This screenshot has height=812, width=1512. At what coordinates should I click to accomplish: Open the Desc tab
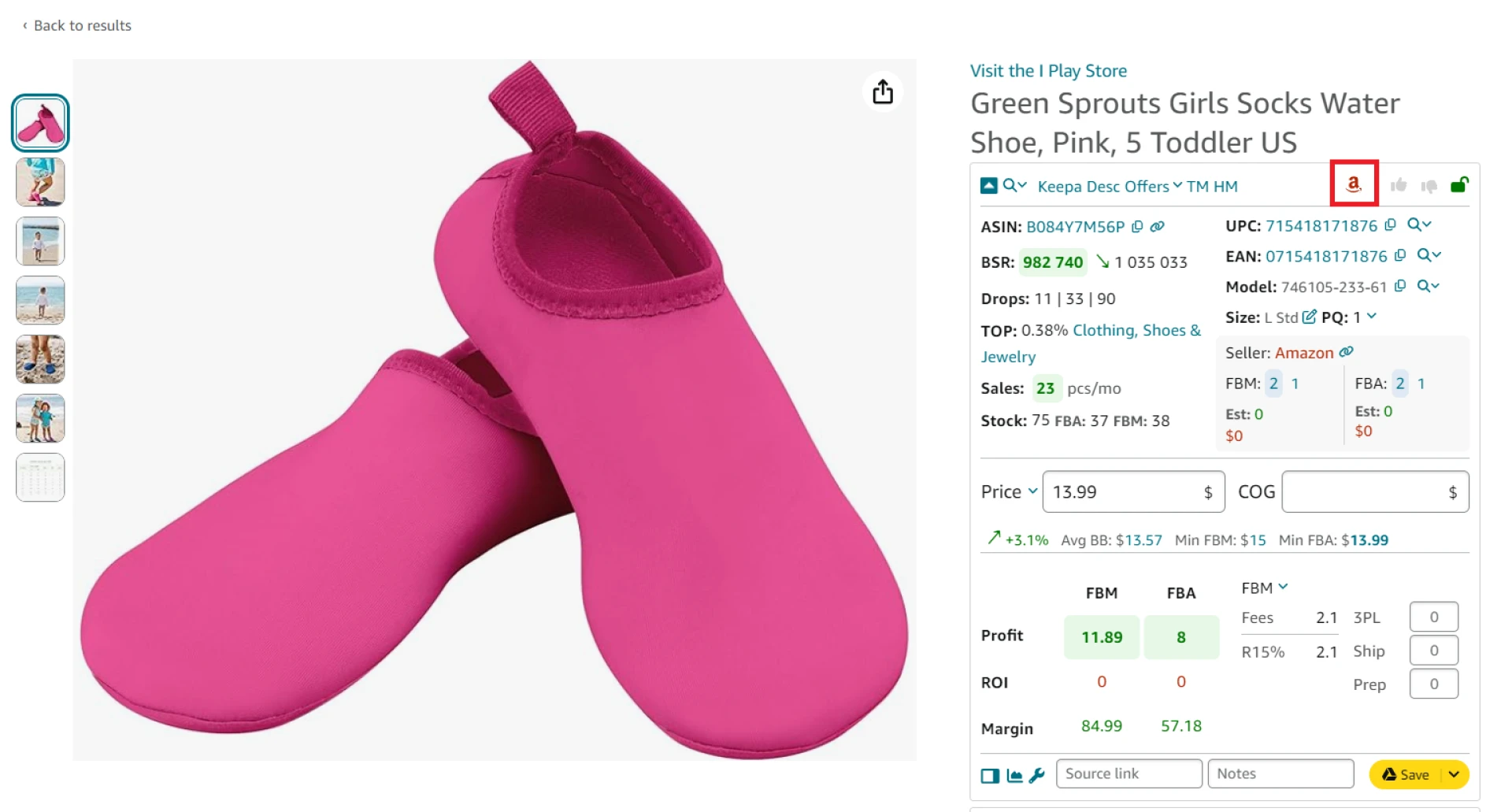(1102, 186)
